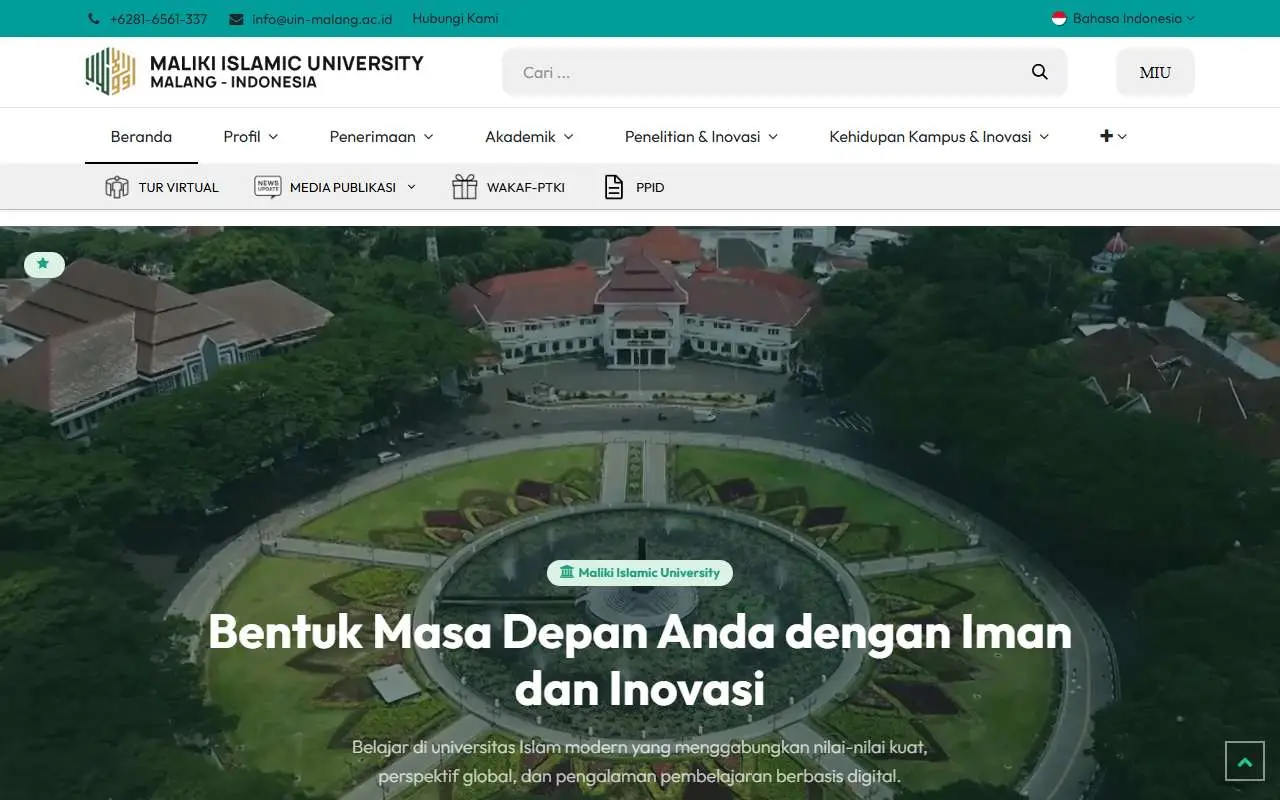
Task: Click the Indonesian flag icon
Action: pos(1059,18)
